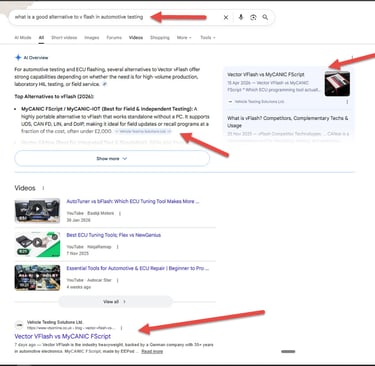Open options for the Essential Tools video
Screen dimensions: 375x366
pos(117,280)
